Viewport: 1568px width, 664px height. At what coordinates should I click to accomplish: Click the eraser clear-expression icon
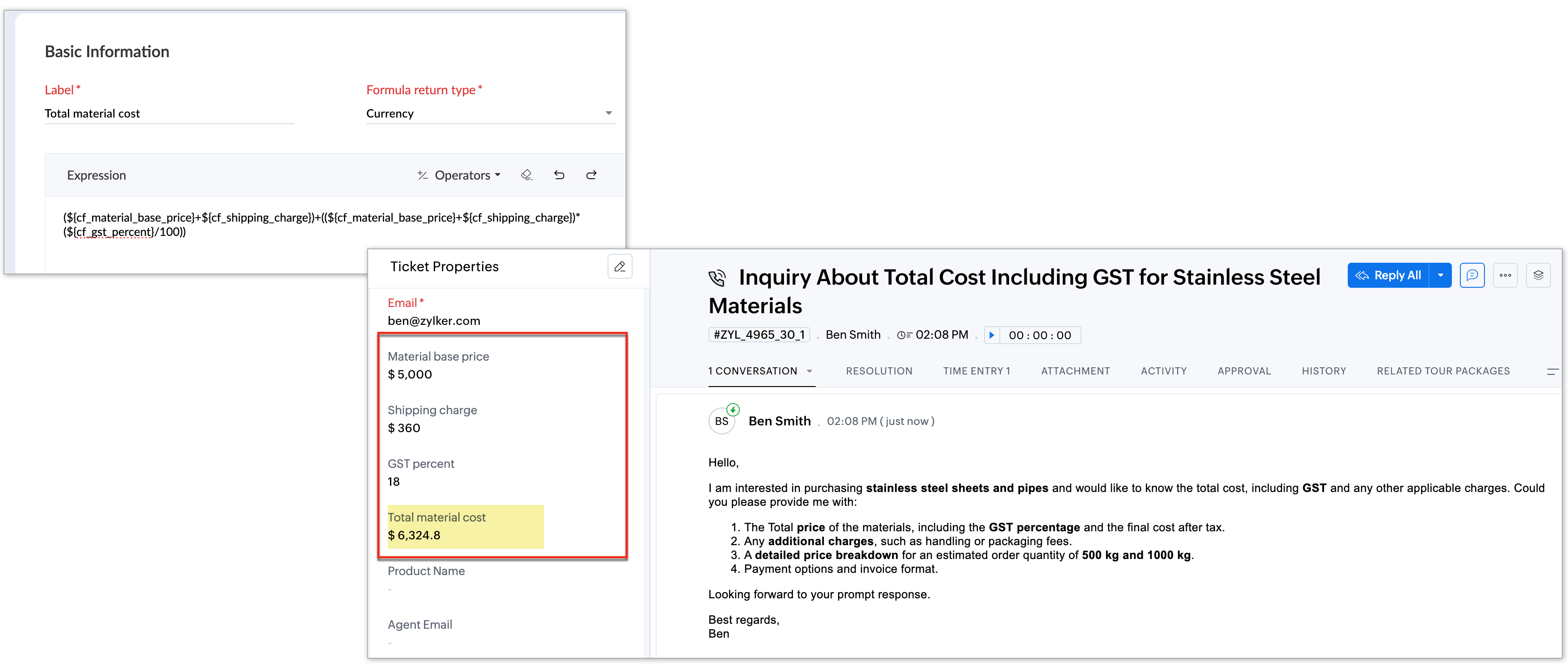(527, 175)
